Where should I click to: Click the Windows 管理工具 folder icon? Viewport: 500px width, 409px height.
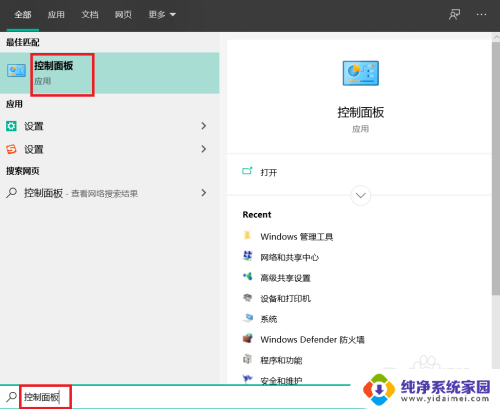click(247, 235)
